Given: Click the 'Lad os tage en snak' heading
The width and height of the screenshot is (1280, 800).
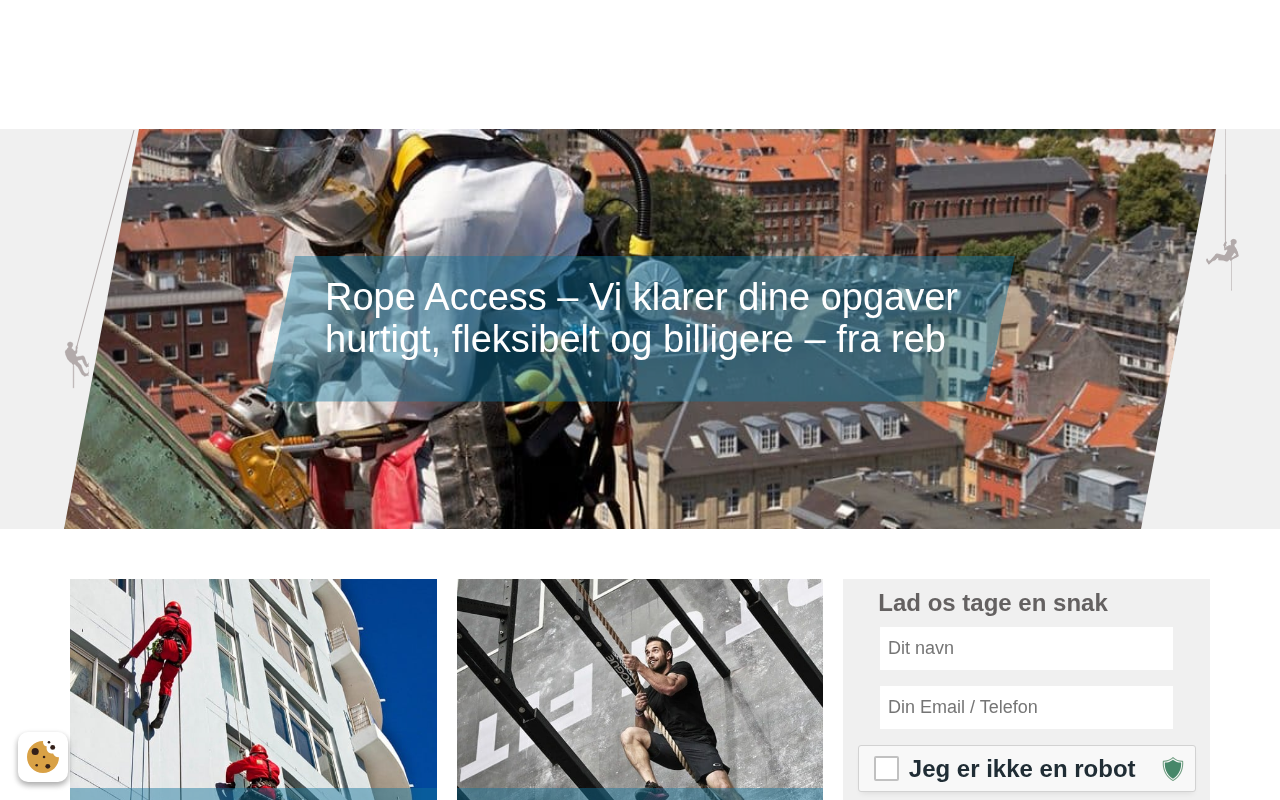Looking at the screenshot, I should pos(993,603).
